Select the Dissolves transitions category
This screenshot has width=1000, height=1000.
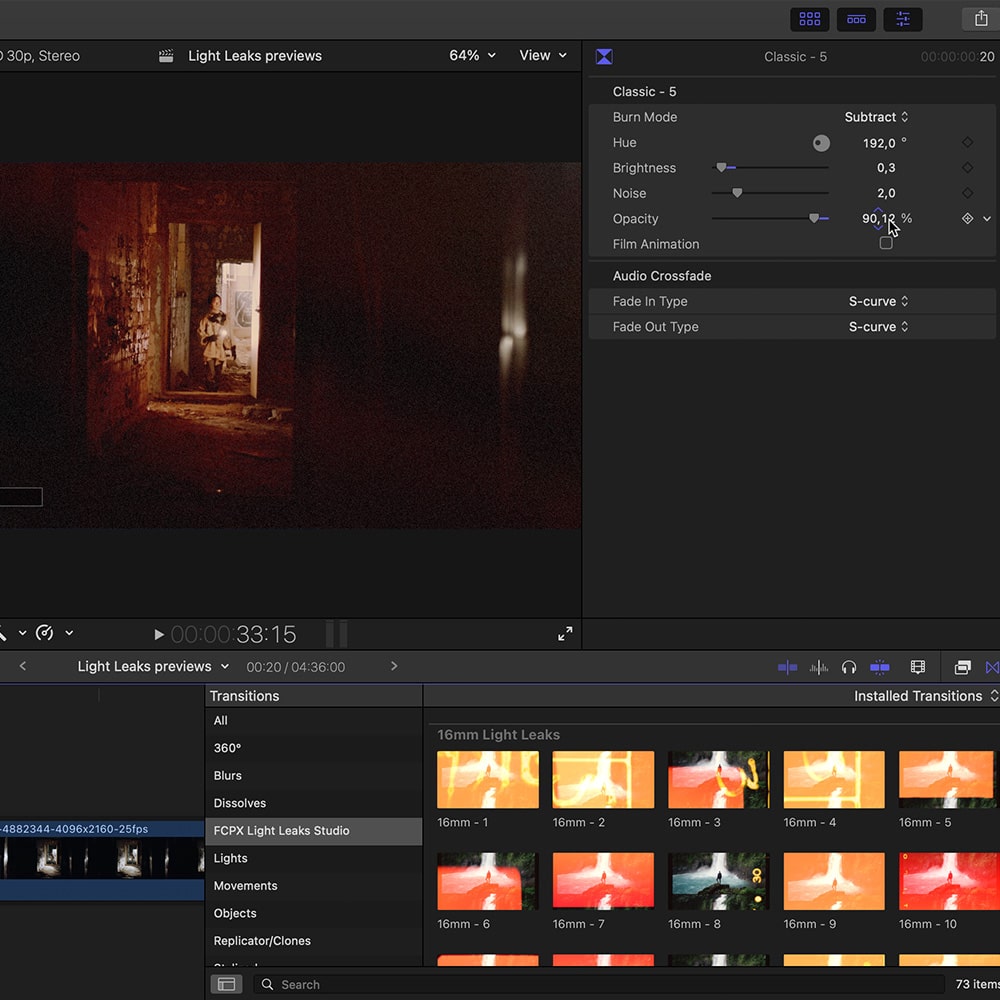pyautogui.click(x=240, y=803)
